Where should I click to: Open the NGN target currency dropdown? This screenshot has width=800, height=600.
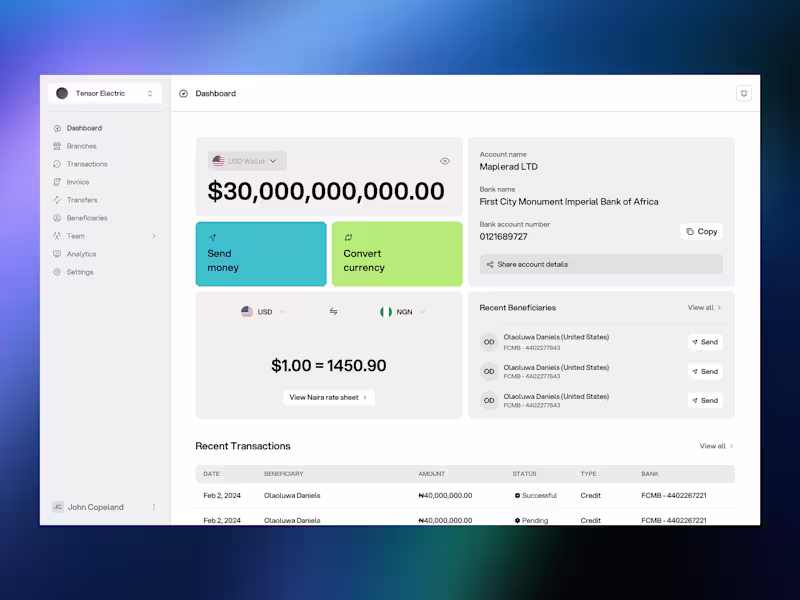403,312
